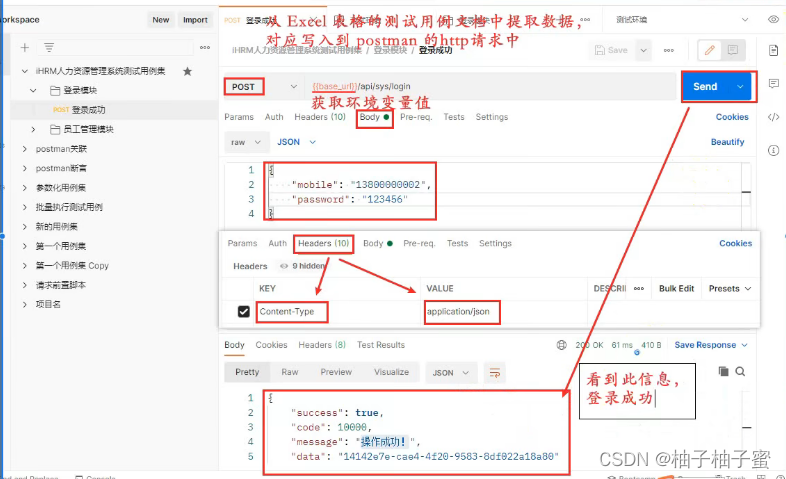Expand the postman关联 collection
786x479 pixels.
(x=25, y=149)
